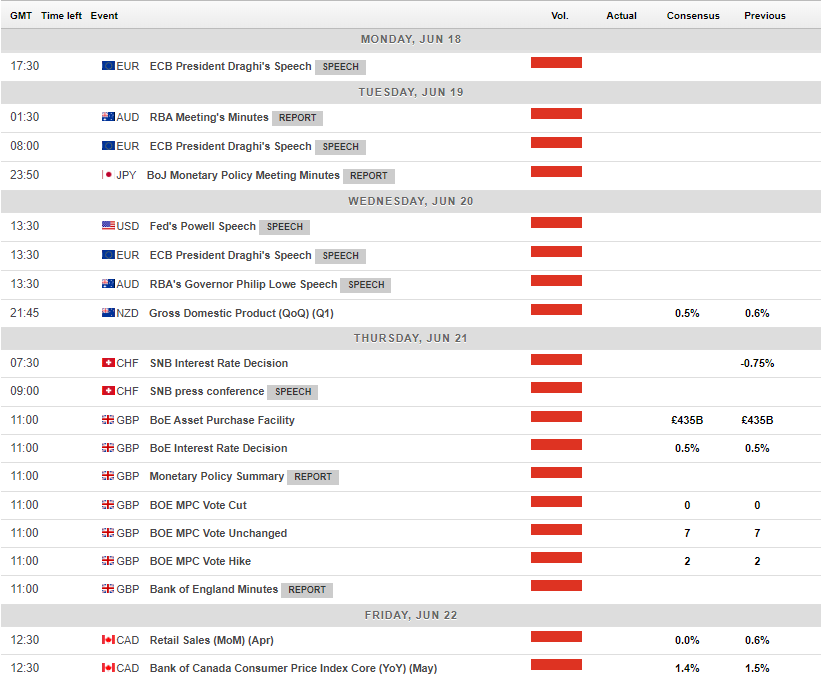
Task: Open the Retail Sales (MoM) (Apr) event
Action: (212, 640)
